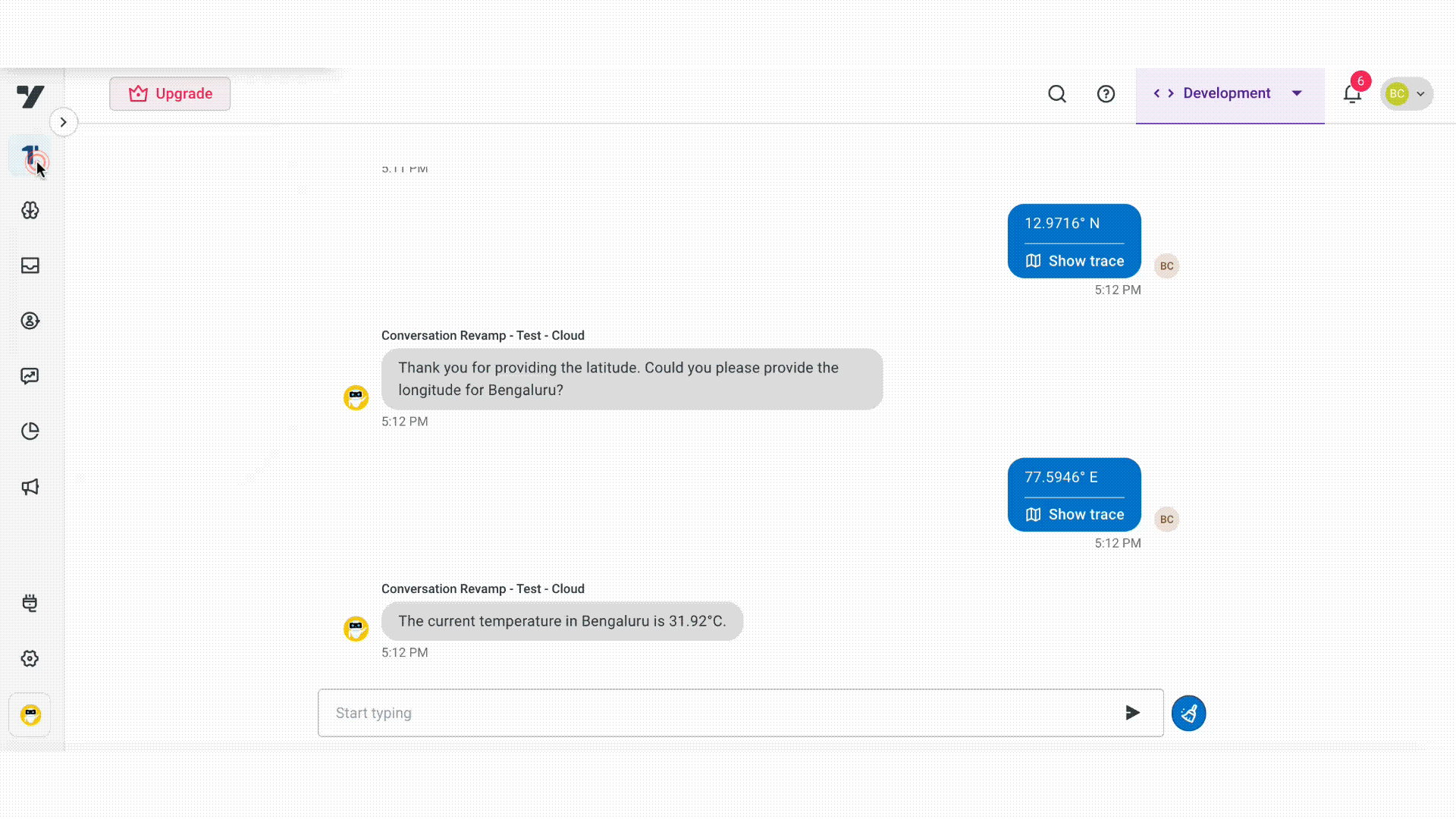Viewport: 1456px width, 819px height.
Task: Click the broom clear-chat button
Action: (1188, 713)
